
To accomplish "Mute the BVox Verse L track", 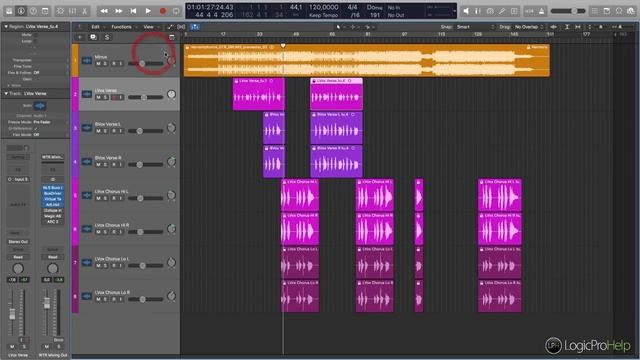I will (x=98, y=131).
